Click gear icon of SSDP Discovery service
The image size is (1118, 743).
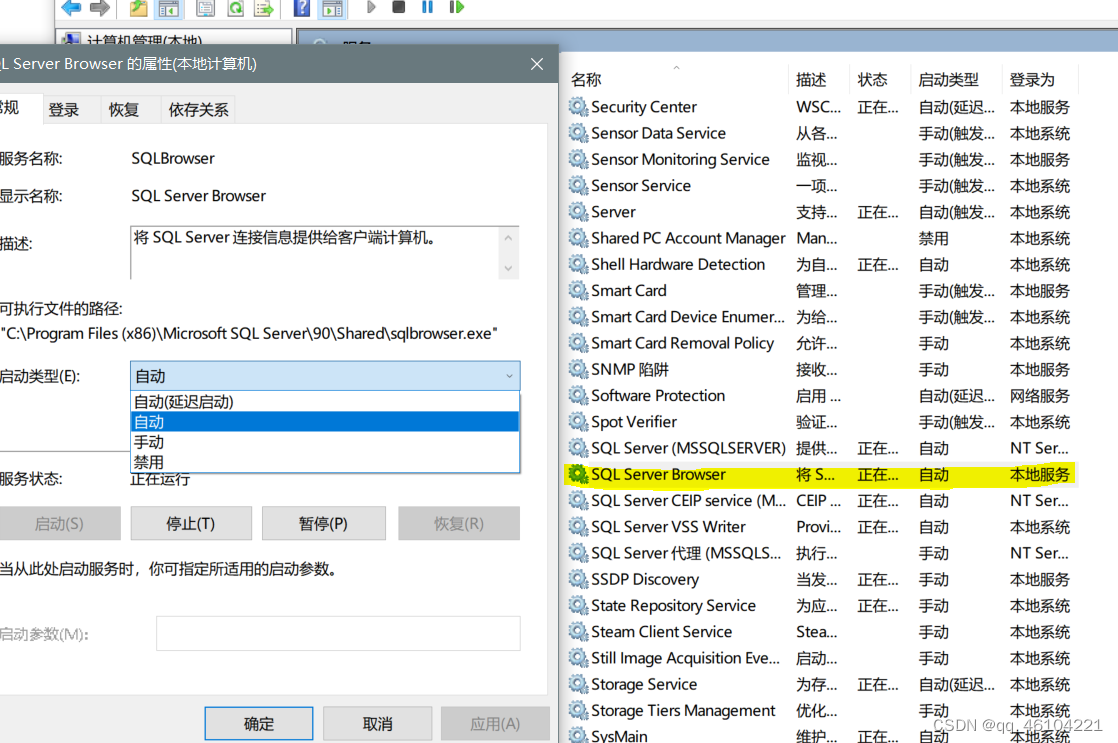[578, 580]
